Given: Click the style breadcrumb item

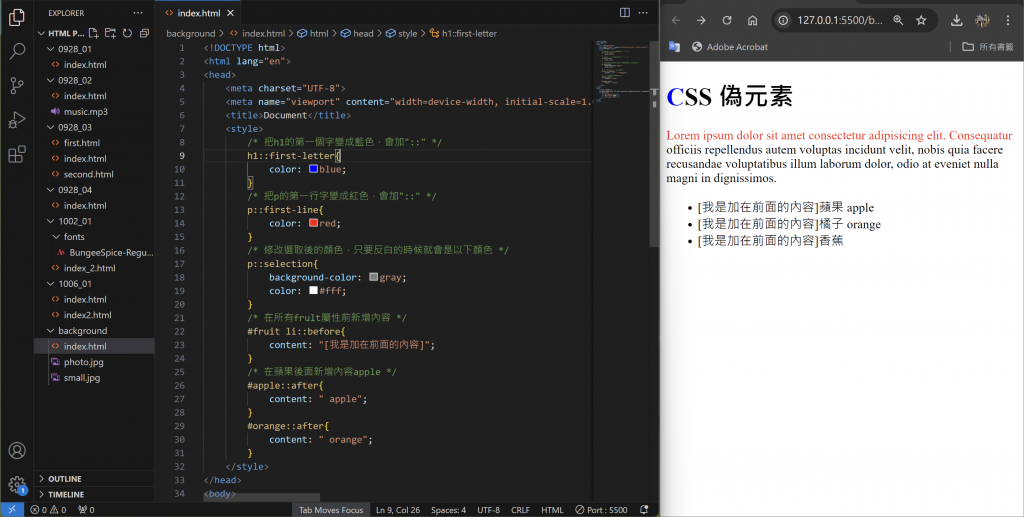Looking at the screenshot, I should (402, 33).
